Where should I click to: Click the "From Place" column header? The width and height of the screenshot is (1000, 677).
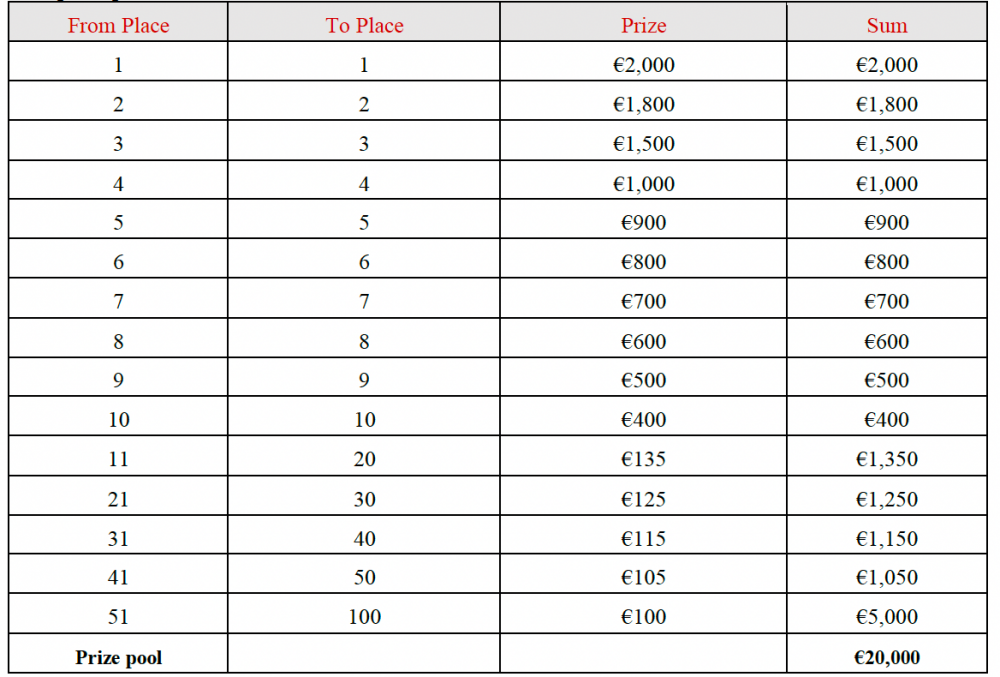point(118,26)
